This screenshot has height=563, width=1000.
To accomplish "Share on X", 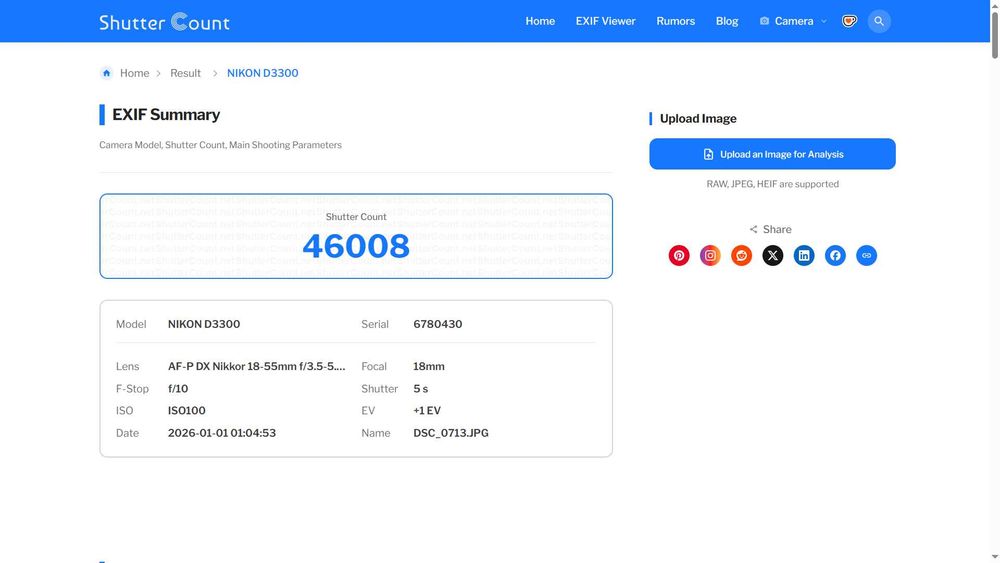I will pyautogui.click(x=772, y=255).
